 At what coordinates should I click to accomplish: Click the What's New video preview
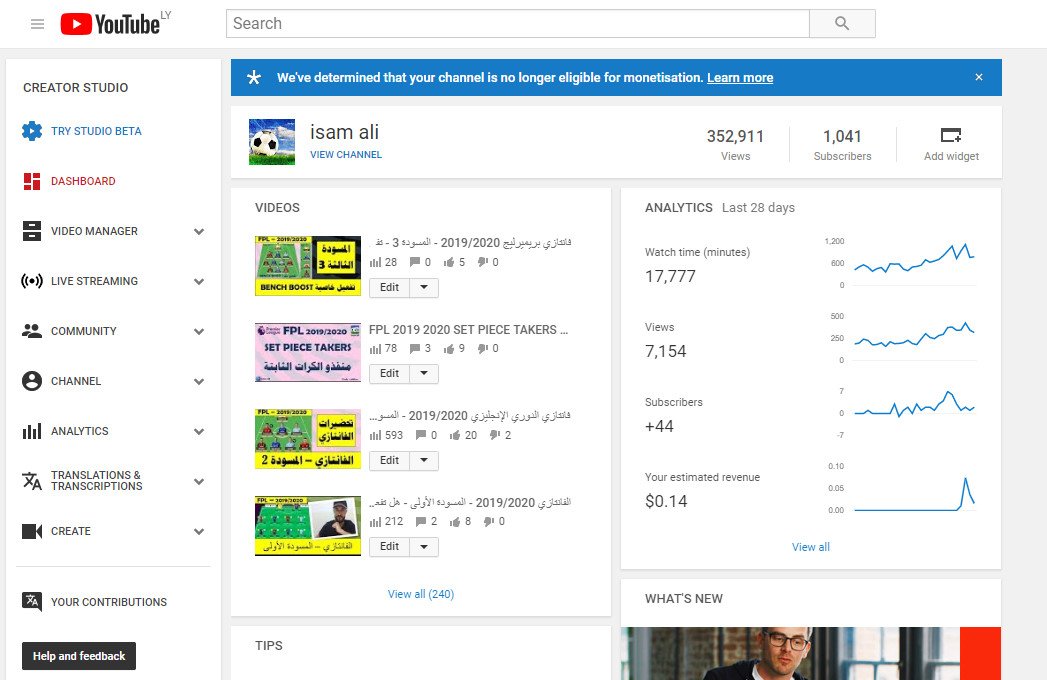[811, 653]
